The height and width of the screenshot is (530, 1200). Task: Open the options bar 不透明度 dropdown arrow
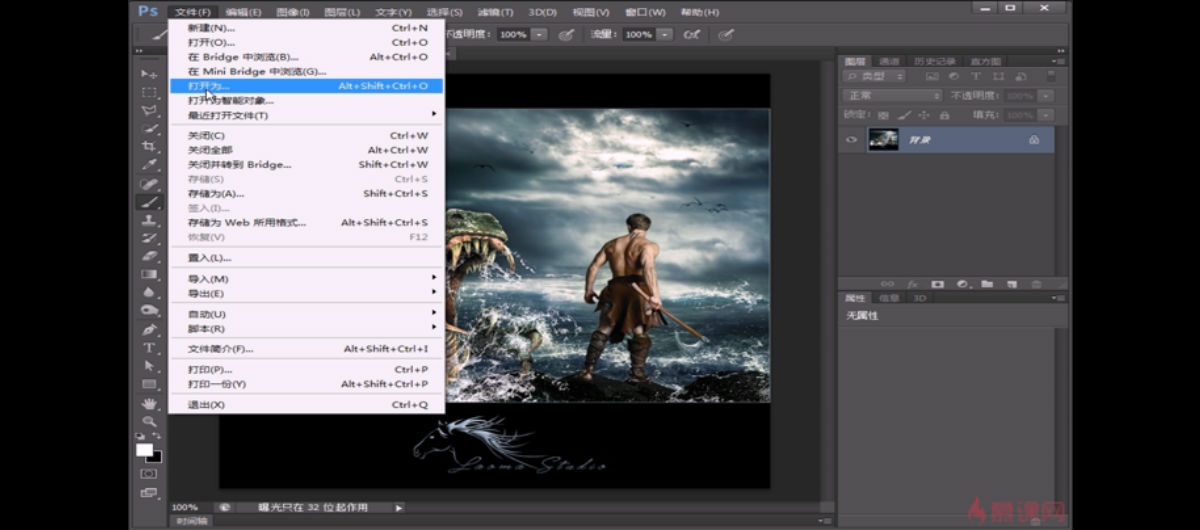tap(540, 34)
